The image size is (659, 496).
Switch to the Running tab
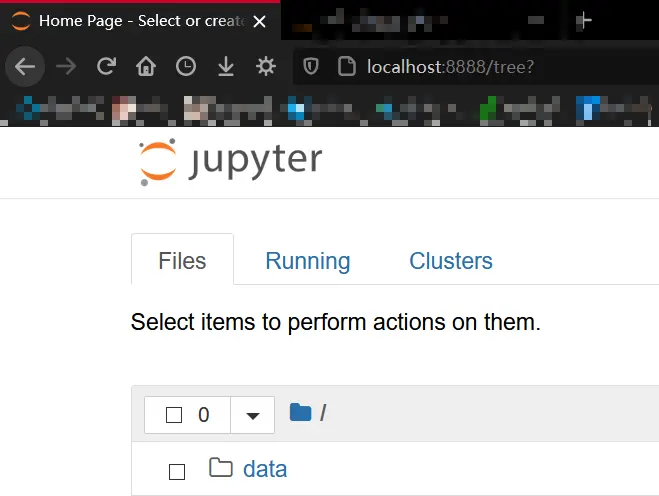tap(307, 261)
